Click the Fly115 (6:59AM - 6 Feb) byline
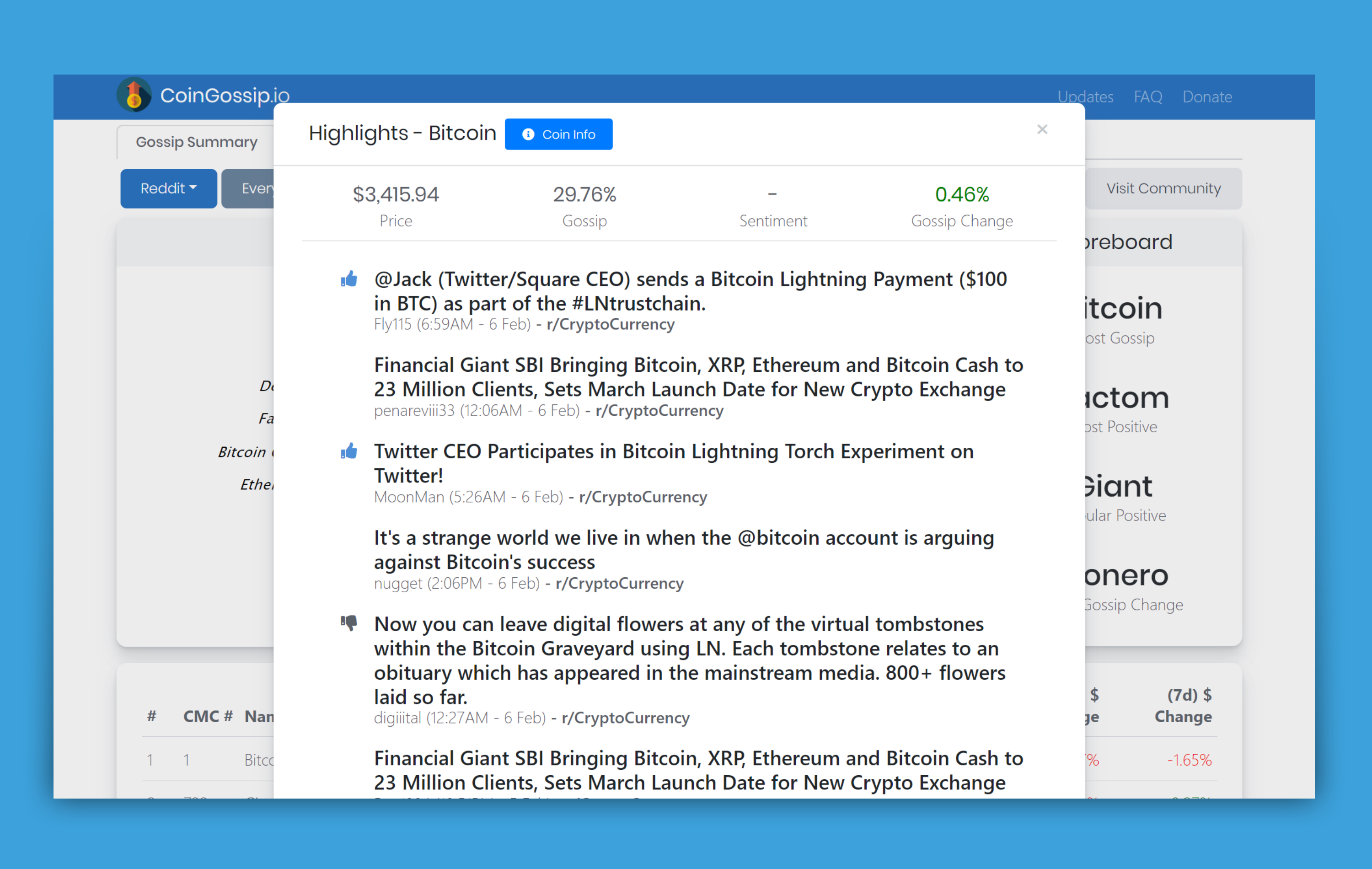The image size is (1372, 869). click(452, 324)
